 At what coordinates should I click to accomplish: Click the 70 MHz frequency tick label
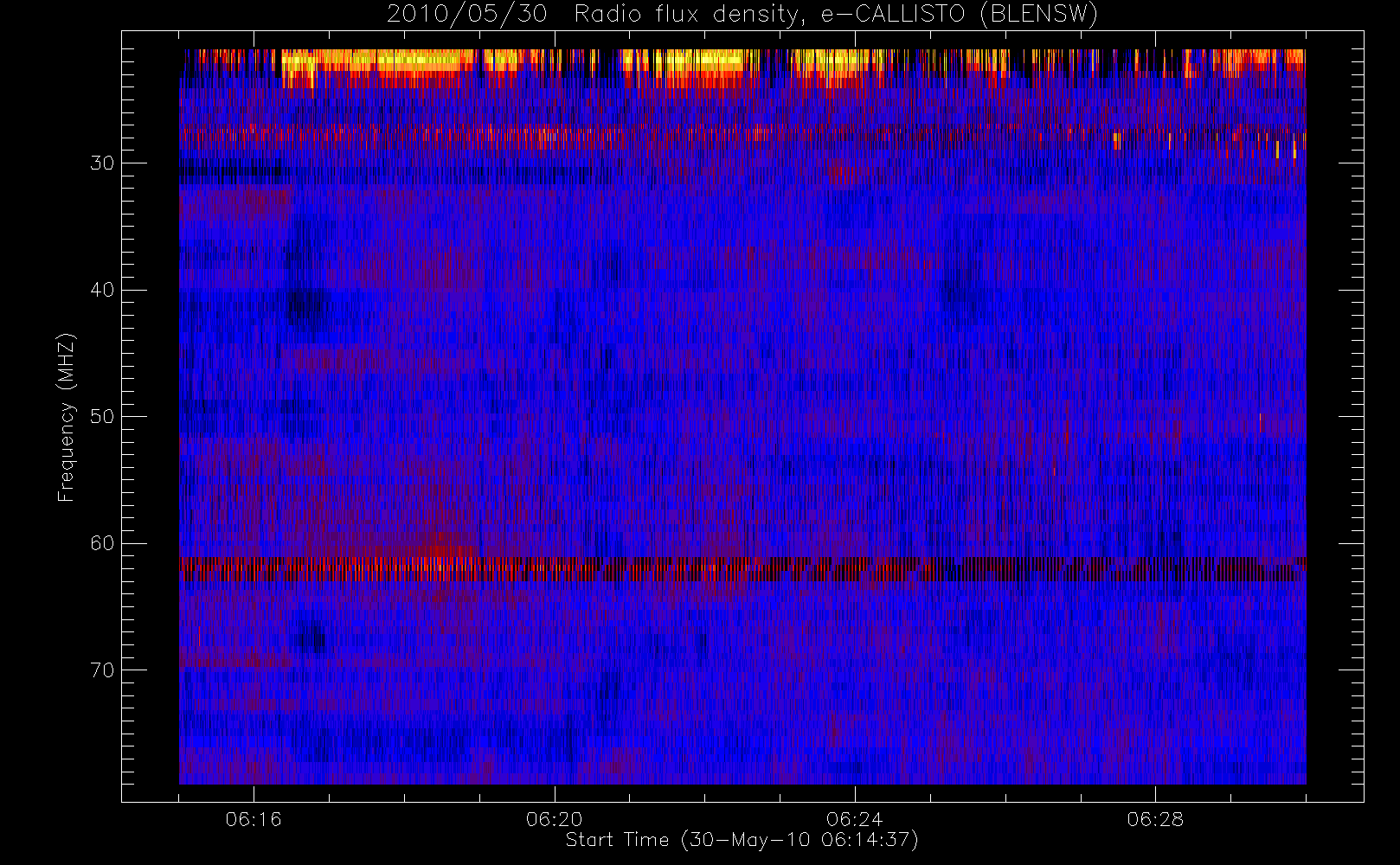[x=102, y=670]
